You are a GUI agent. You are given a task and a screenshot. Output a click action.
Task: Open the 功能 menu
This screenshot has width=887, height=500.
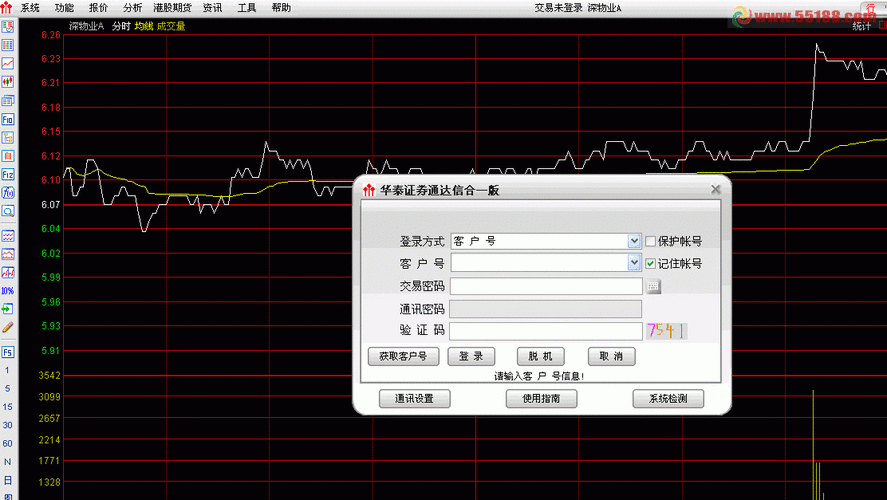coord(64,8)
